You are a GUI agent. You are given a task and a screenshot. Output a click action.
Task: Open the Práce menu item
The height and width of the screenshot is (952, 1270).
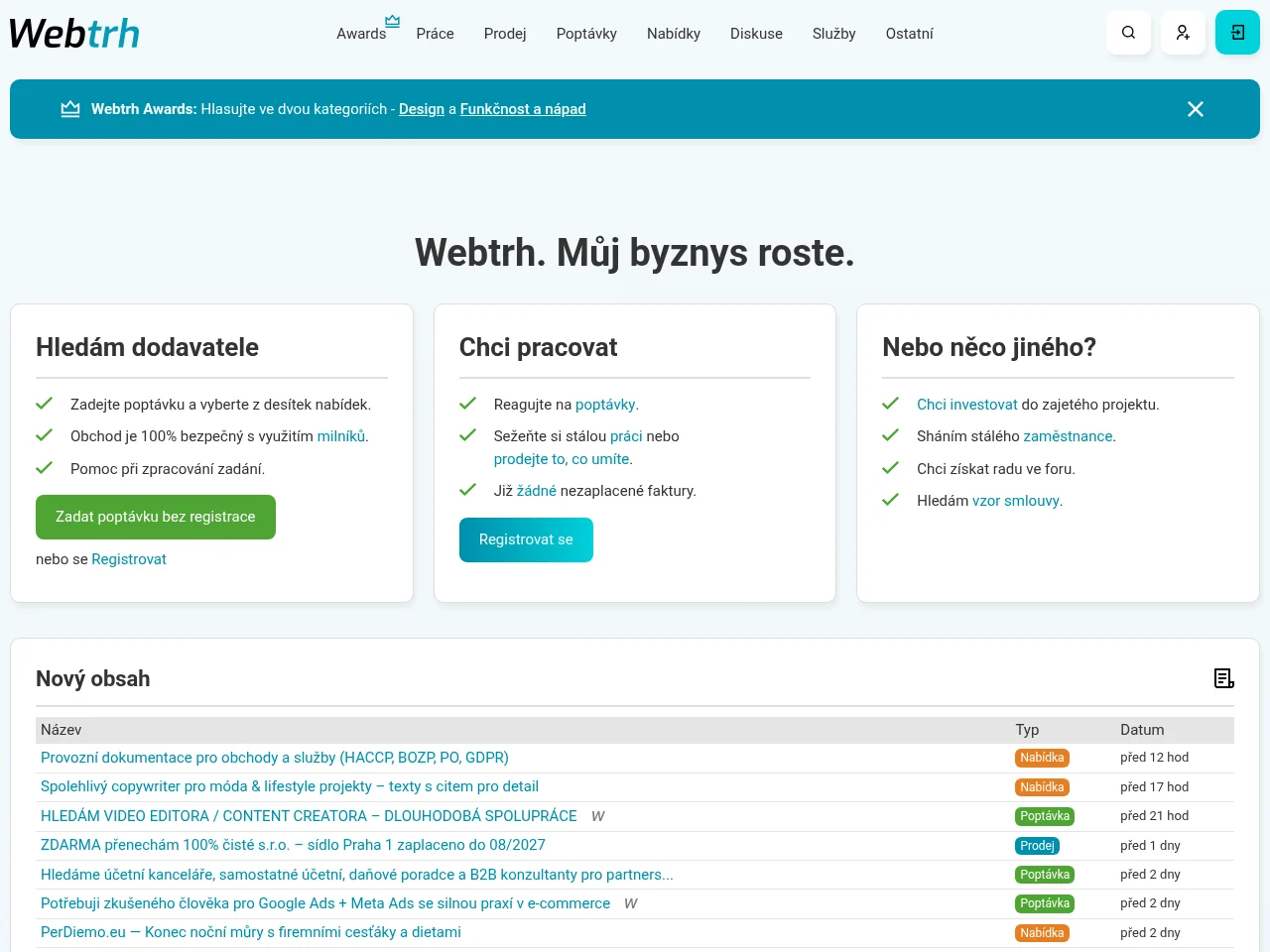[435, 34]
